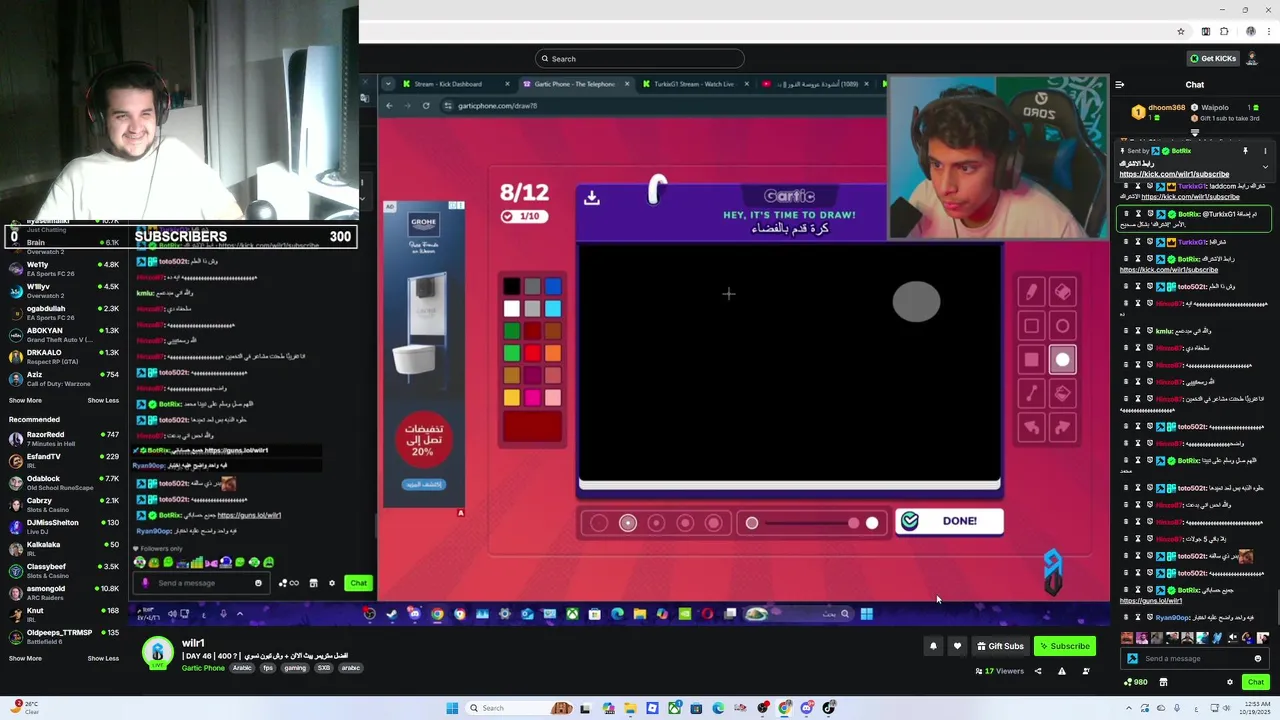Viewport: 1280px width, 720px height.
Task: Redo the drawing stroke
Action: coord(1063,428)
